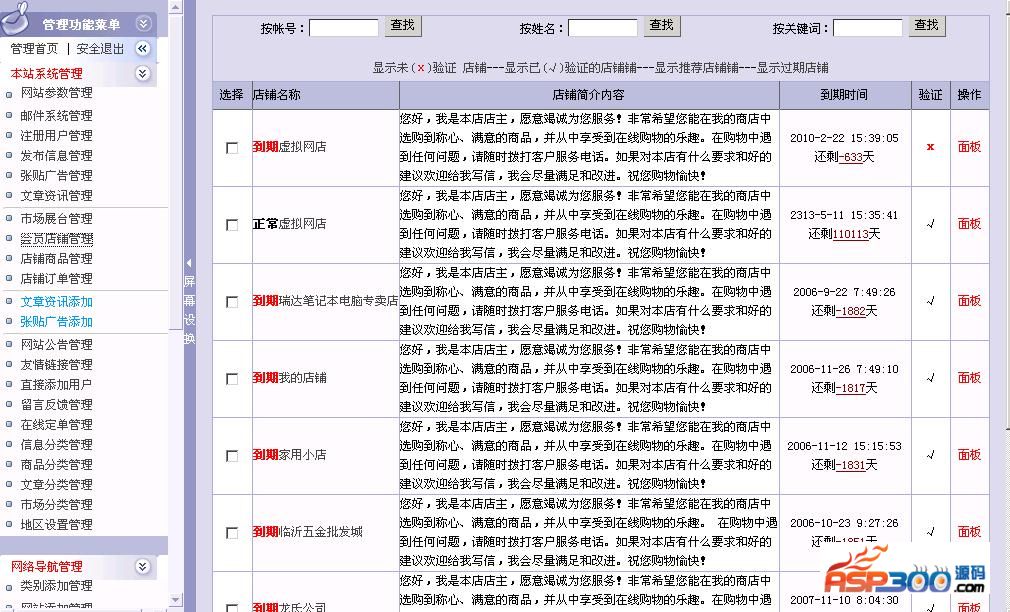Click 查找 button next to 按帐号
The width and height of the screenshot is (1010, 612).
[x=403, y=25]
